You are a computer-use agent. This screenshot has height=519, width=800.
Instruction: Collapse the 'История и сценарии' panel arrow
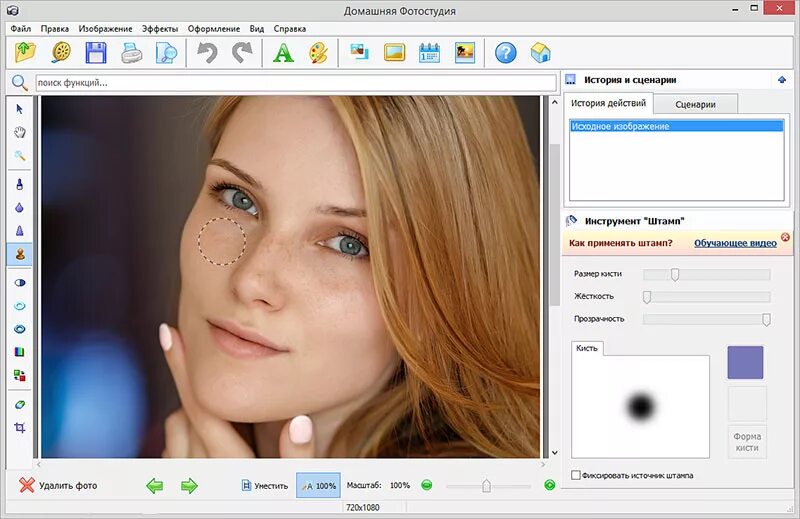(x=782, y=80)
